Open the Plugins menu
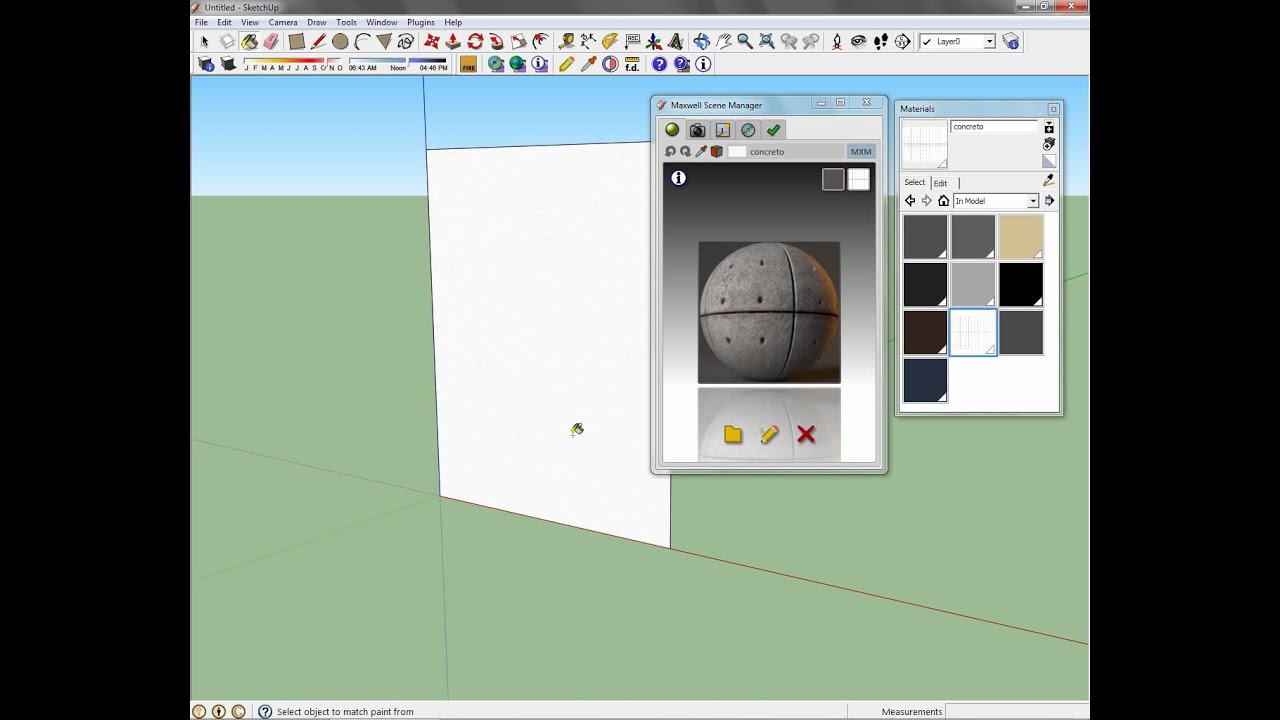Image resolution: width=1280 pixels, height=720 pixels. (x=421, y=22)
